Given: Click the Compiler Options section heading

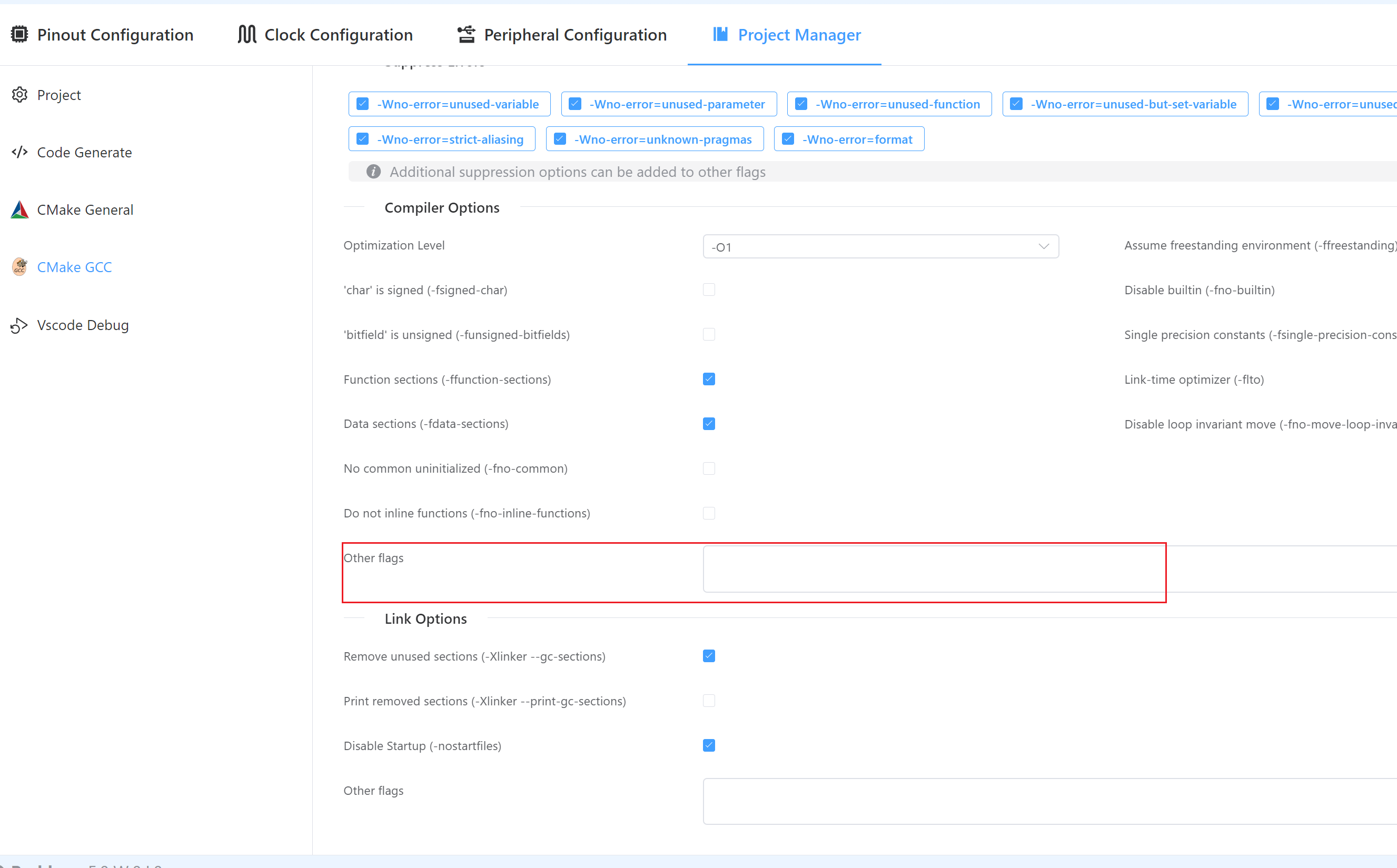Looking at the screenshot, I should click(x=442, y=207).
